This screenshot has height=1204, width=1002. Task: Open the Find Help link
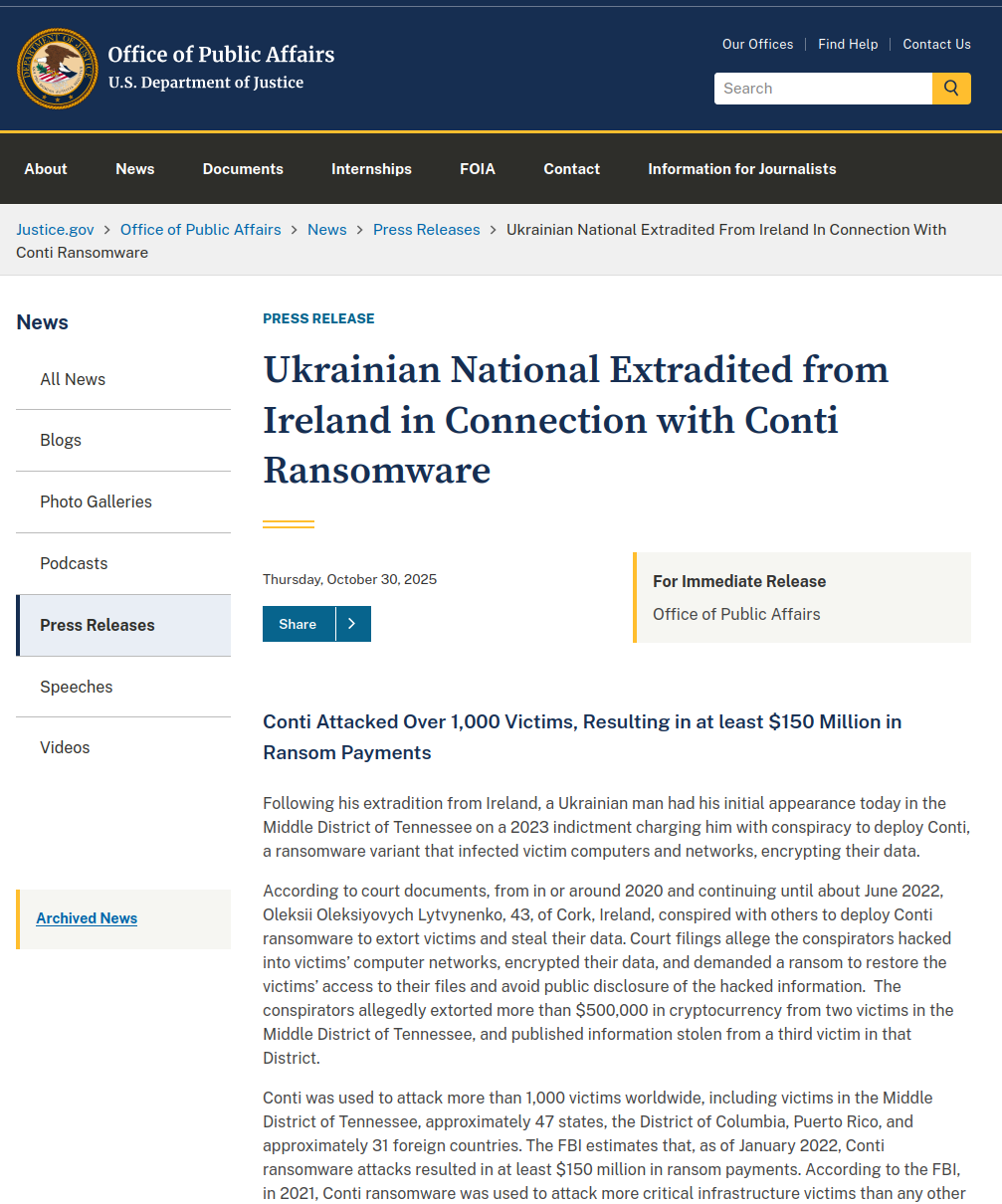coord(848,44)
